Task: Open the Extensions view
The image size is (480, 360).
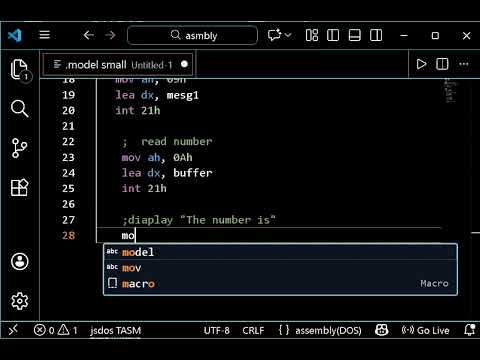Action: 20,187
